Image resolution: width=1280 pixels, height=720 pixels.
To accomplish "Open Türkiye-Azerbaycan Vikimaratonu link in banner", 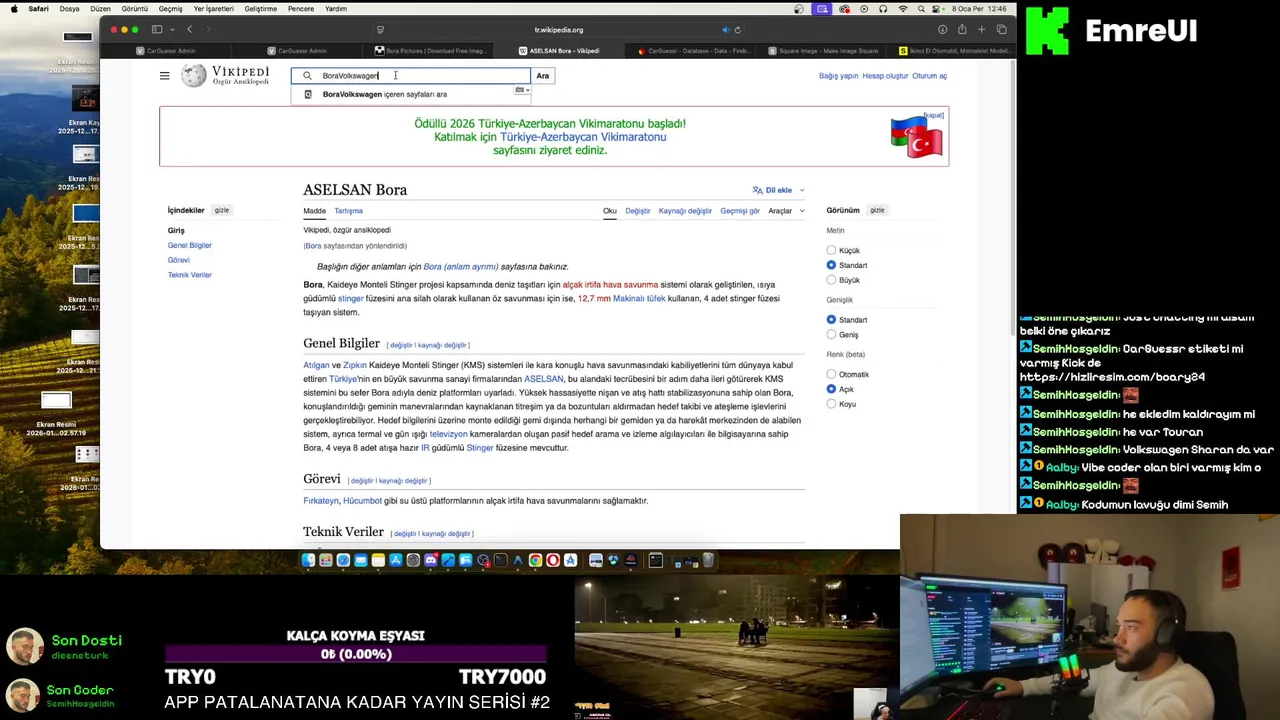I will (x=583, y=137).
